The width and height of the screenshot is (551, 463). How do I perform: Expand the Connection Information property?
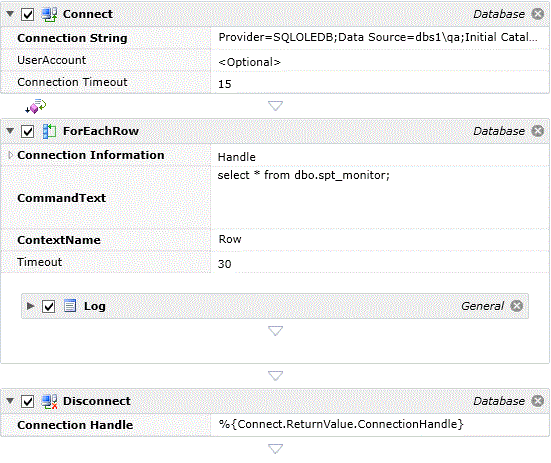[x=10, y=155]
